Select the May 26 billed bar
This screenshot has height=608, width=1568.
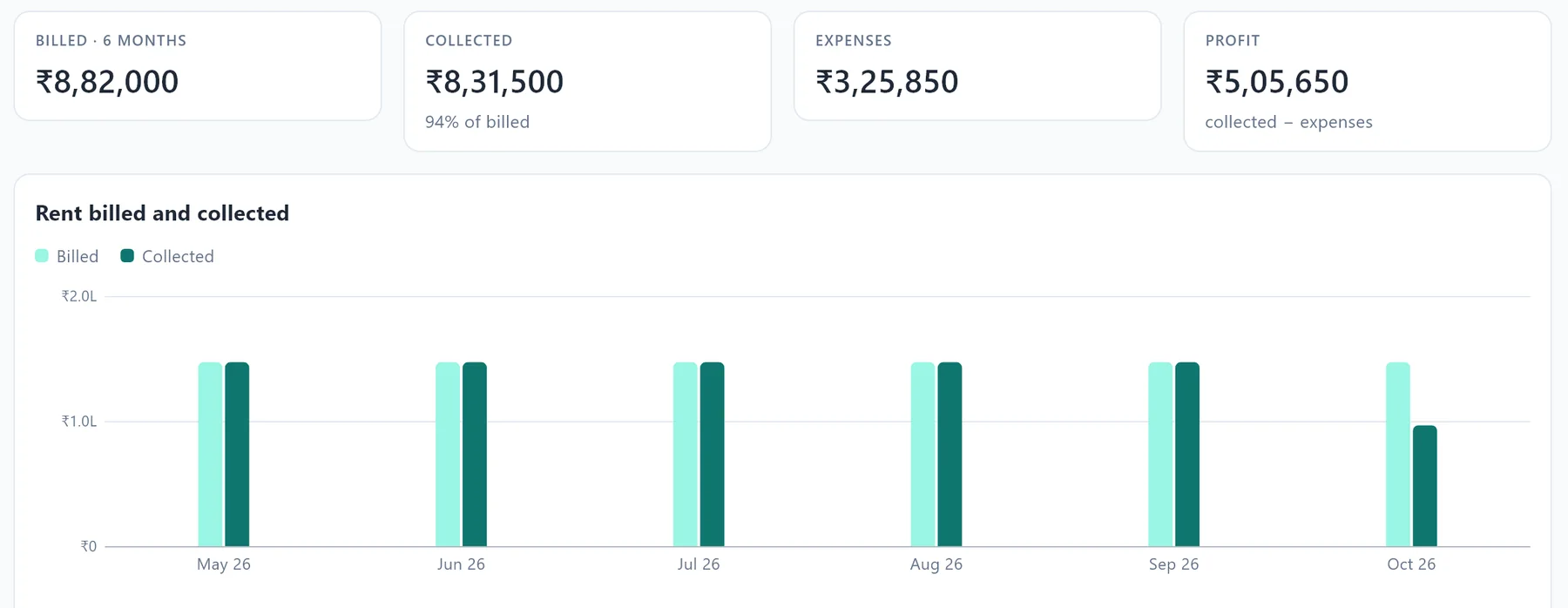pyautogui.click(x=210, y=455)
